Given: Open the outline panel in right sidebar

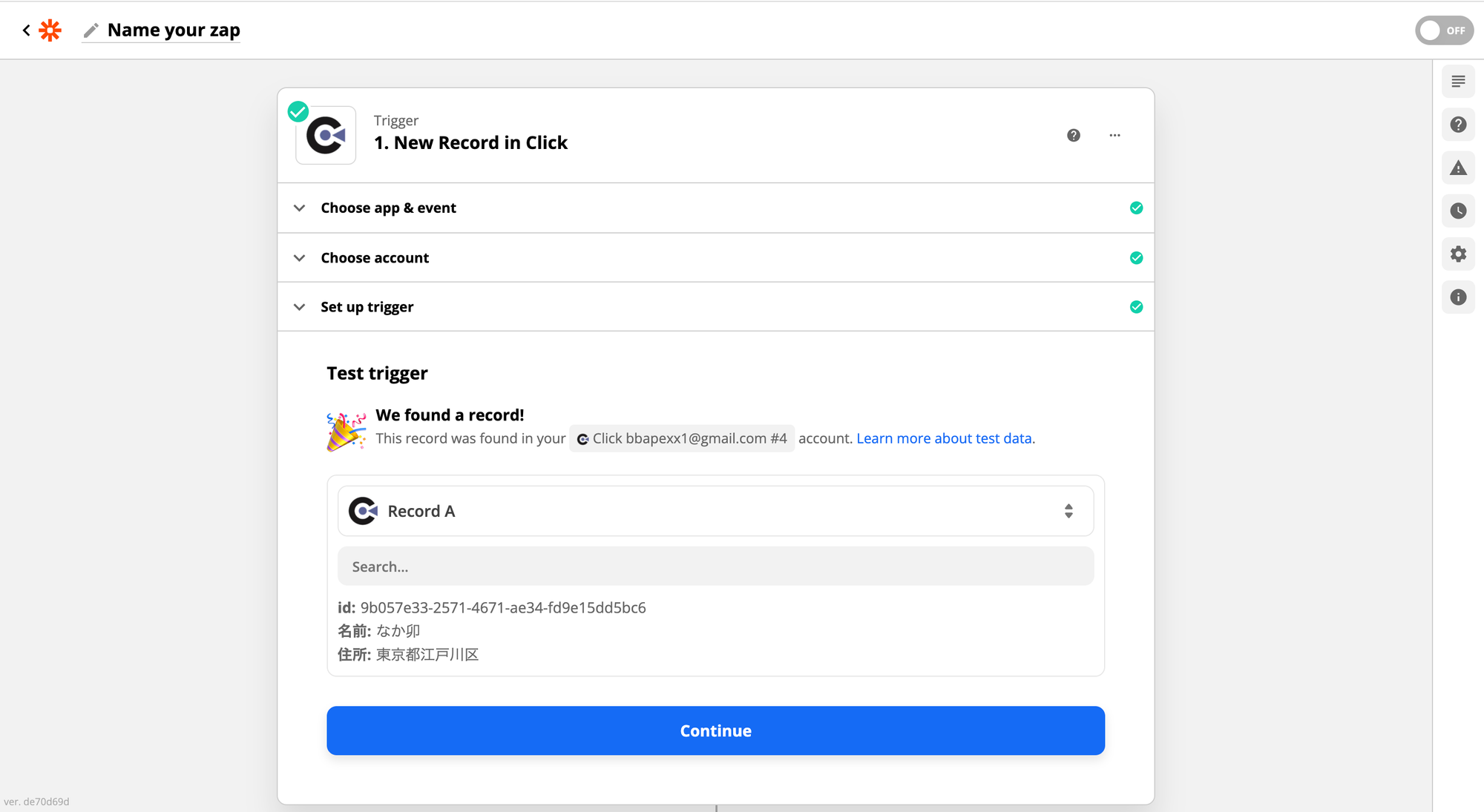Looking at the screenshot, I should (x=1458, y=82).
